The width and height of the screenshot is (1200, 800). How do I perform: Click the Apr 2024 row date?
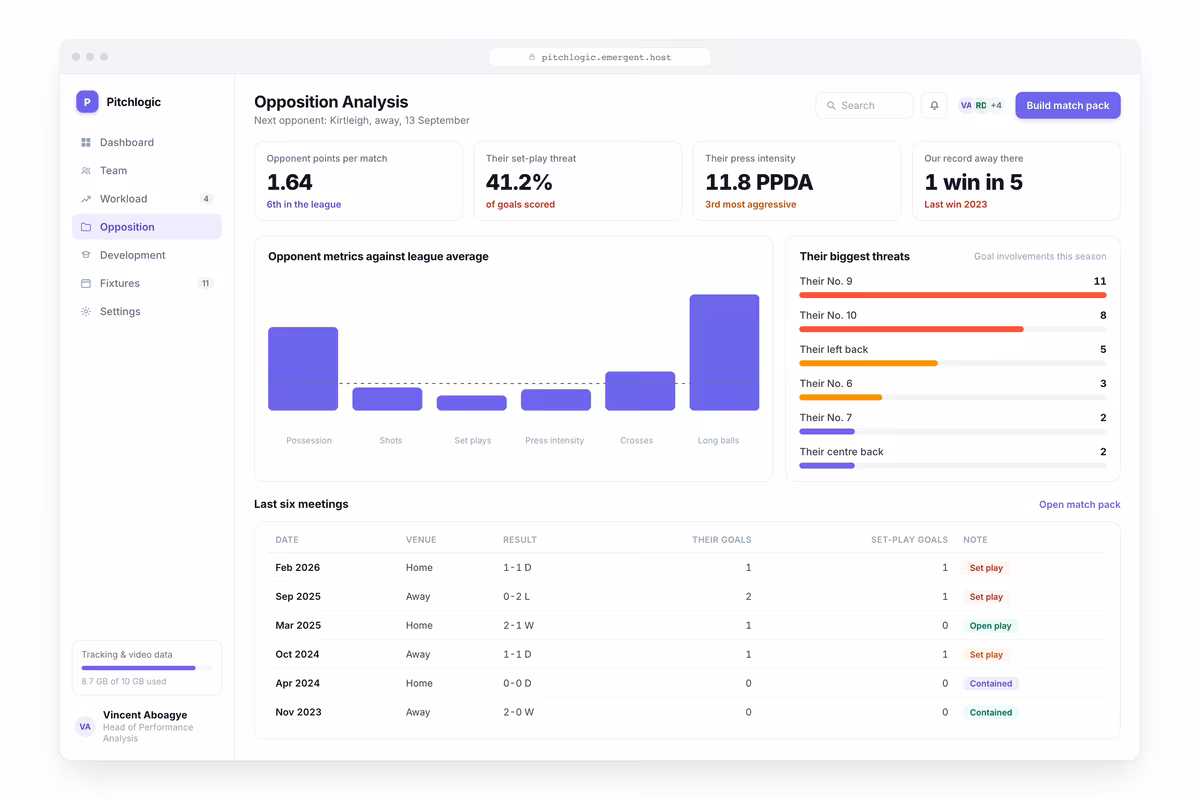[297, 684]
